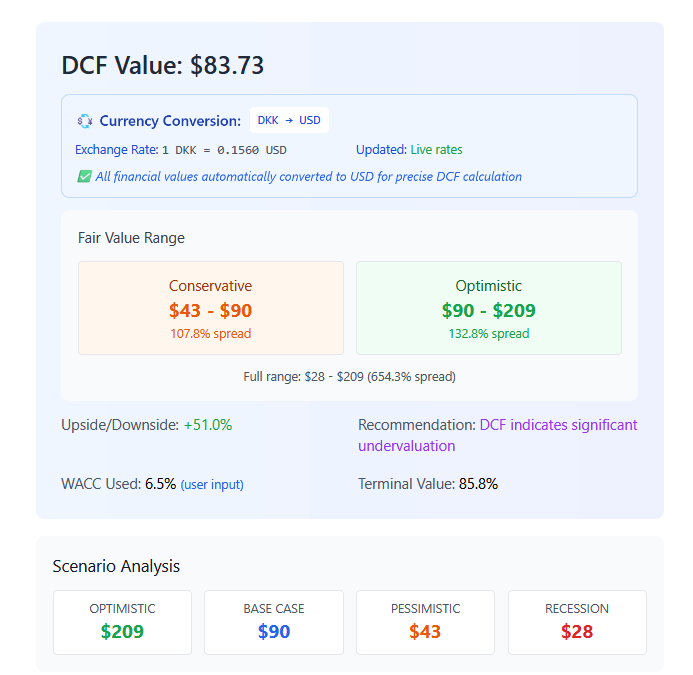Click the DKK → USD currency badge

(x=289, y=120)
